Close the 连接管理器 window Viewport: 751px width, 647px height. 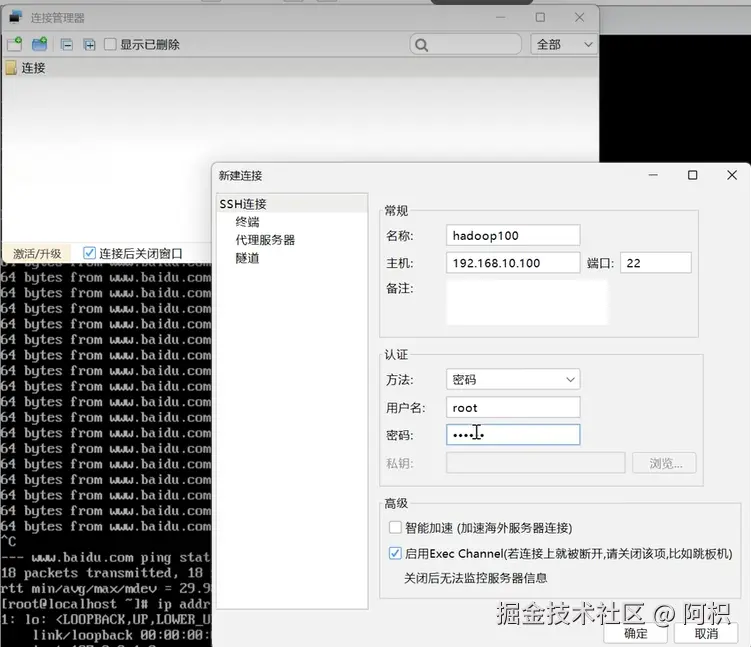point(580,17)
